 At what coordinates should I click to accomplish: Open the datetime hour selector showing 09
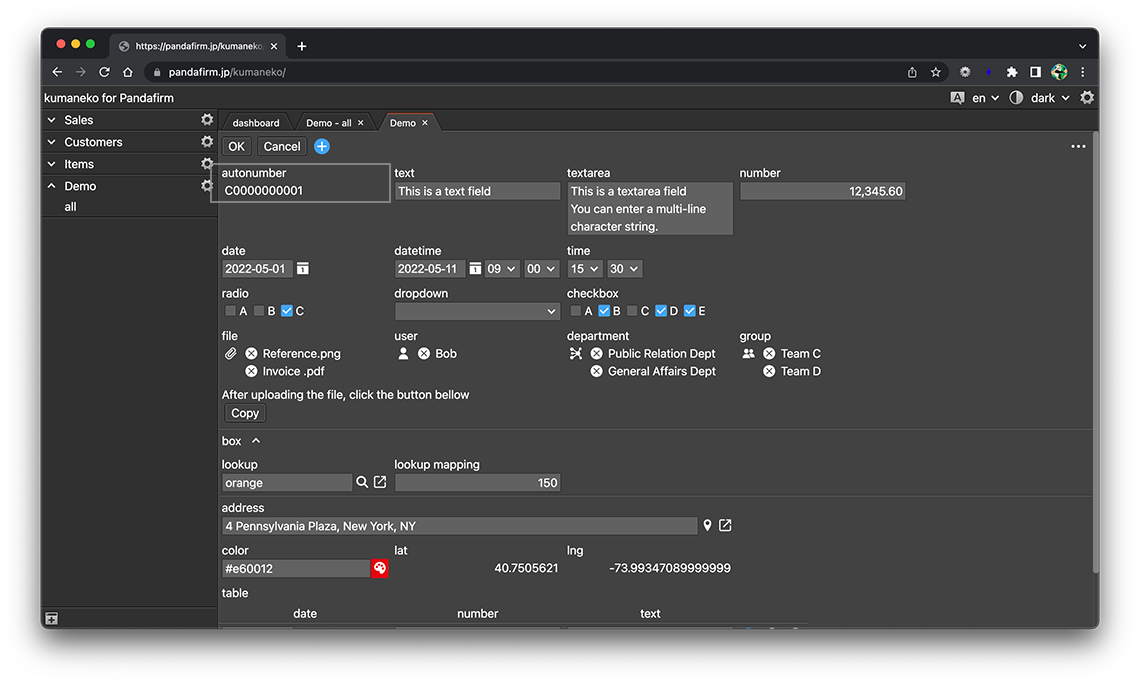click(x=502, y=269)
